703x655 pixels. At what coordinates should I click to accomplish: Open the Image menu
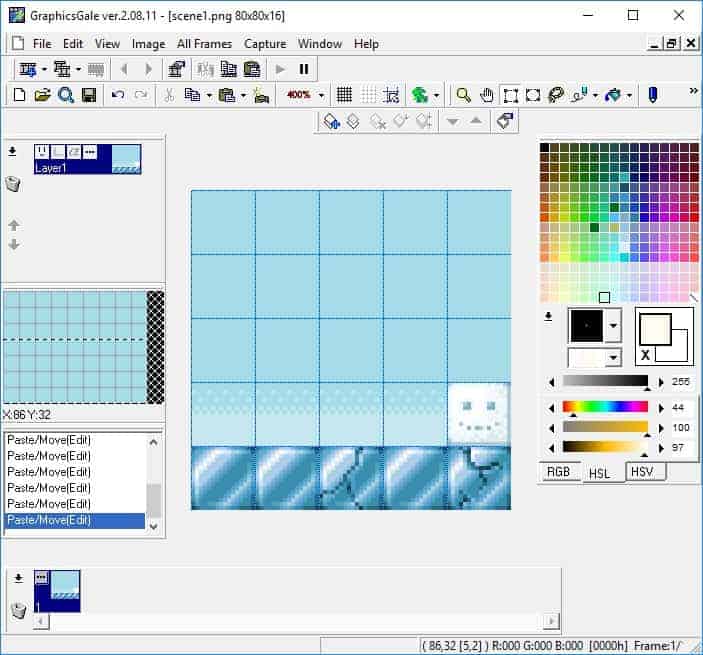click(x=148, y=44)
